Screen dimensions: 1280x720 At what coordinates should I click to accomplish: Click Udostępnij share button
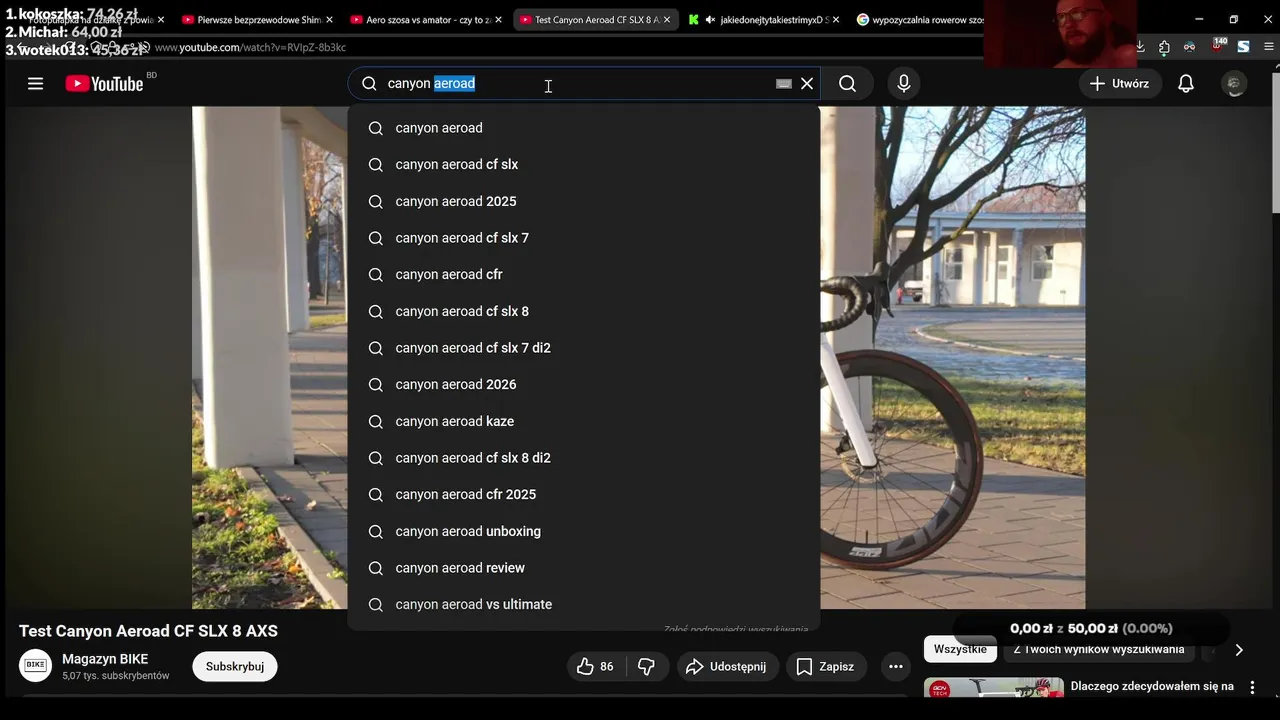(x=727, y=666)
